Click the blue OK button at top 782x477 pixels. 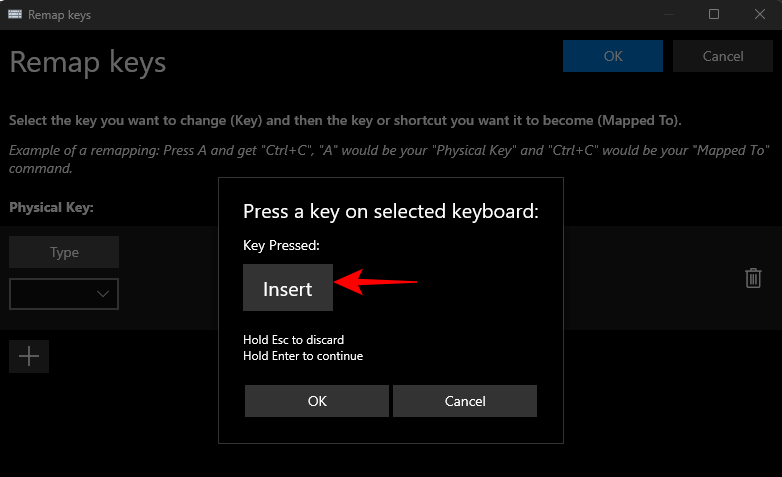tap(613, 56)
